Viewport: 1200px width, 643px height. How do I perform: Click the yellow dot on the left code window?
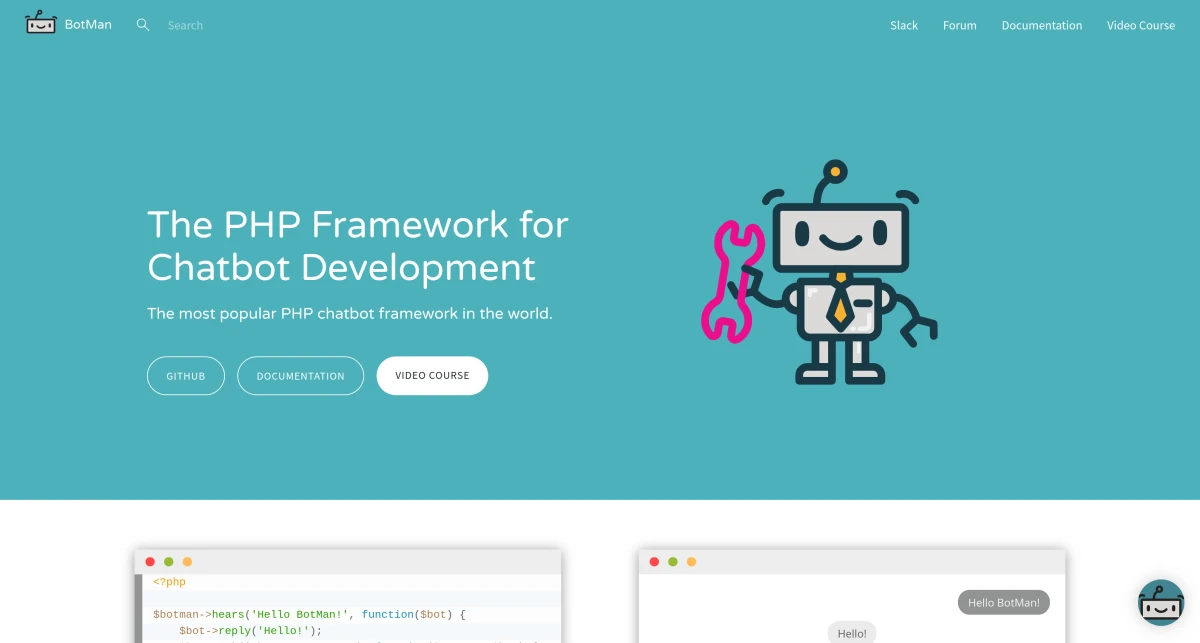[186, 561]
